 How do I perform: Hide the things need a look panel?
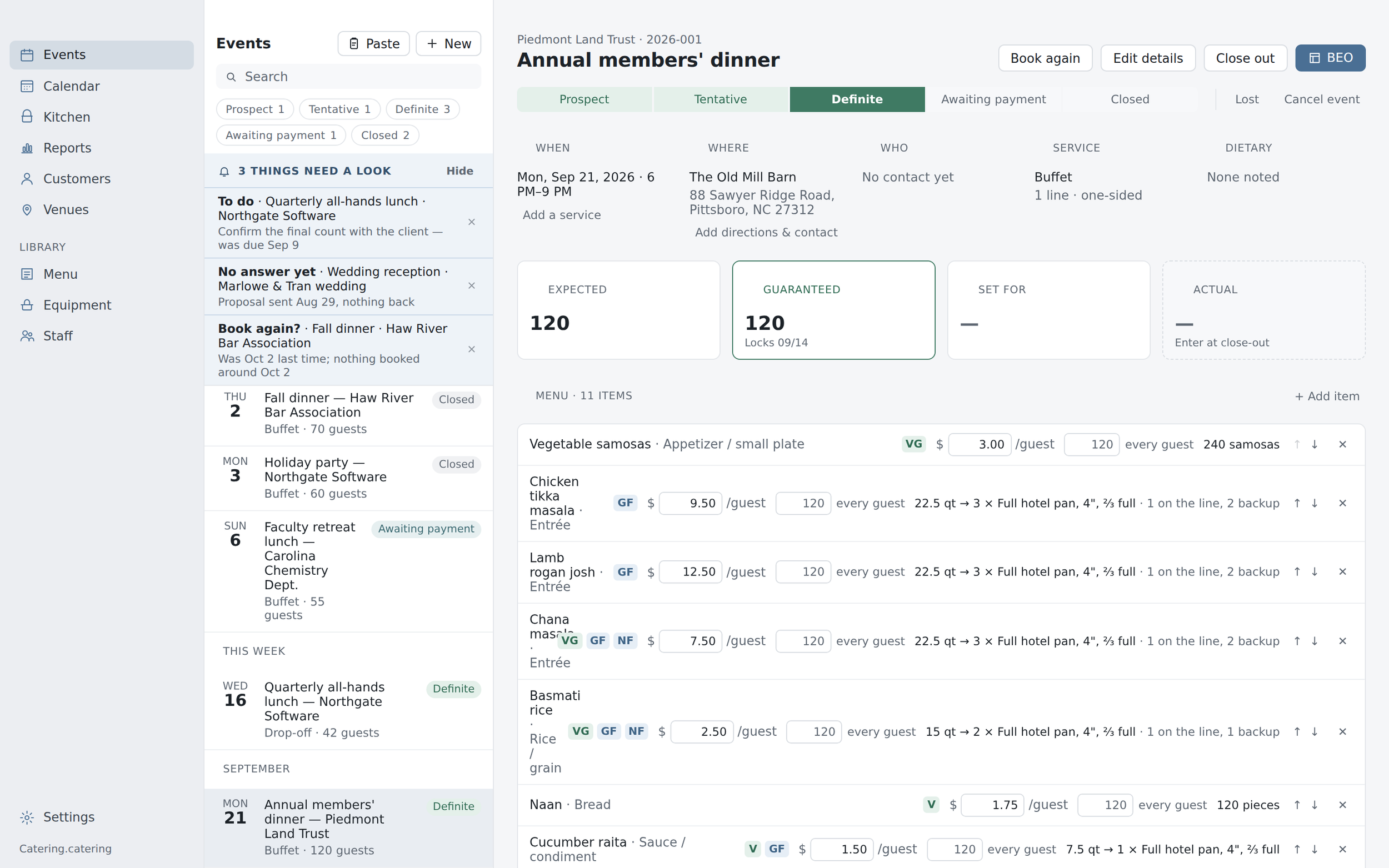[459, 171]
